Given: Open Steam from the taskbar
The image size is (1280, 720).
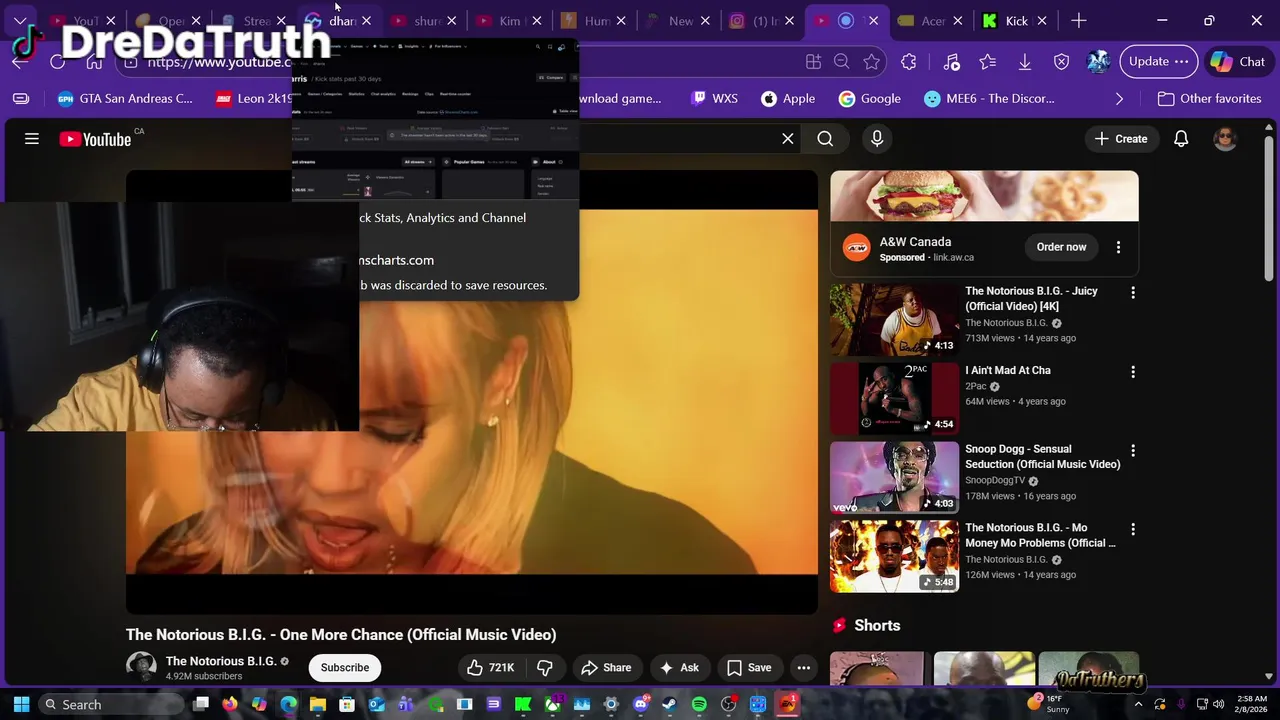Looking at the screenshot, I should [669, 704].
